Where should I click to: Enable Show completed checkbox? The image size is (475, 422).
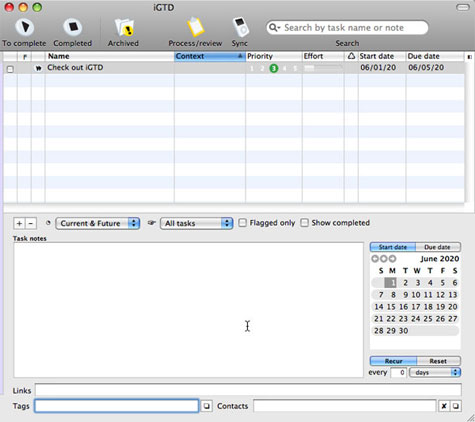pos(304,223)
